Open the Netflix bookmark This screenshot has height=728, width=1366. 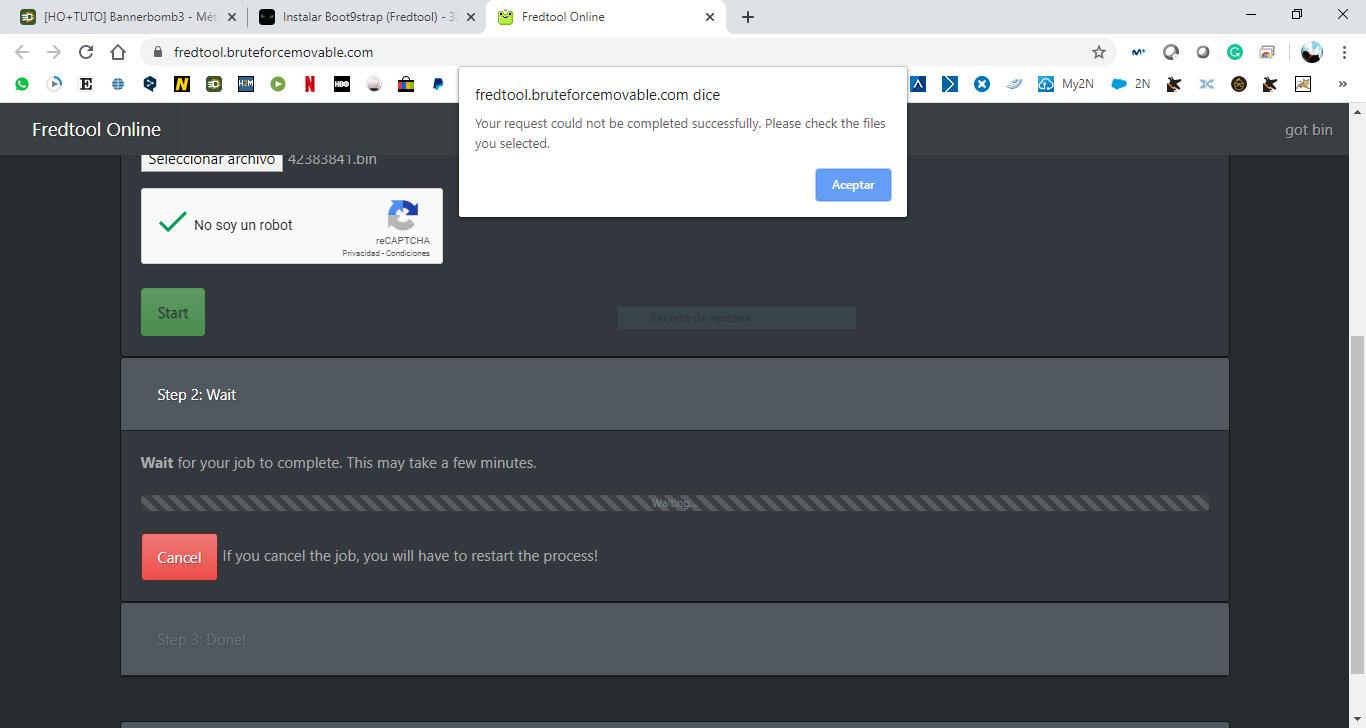310,84
